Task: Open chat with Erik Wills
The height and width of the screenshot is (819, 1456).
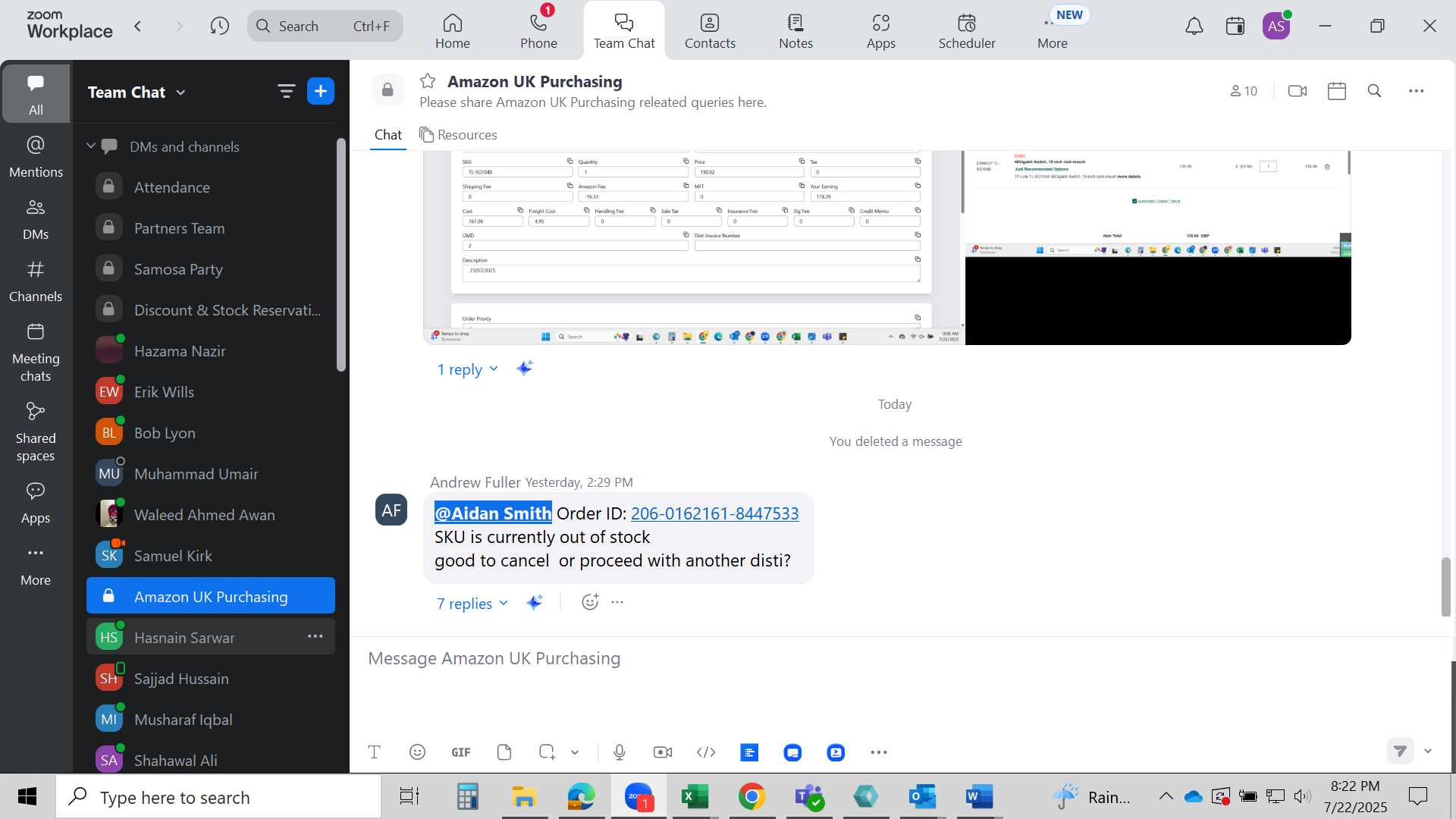Action: coord(211,392)
